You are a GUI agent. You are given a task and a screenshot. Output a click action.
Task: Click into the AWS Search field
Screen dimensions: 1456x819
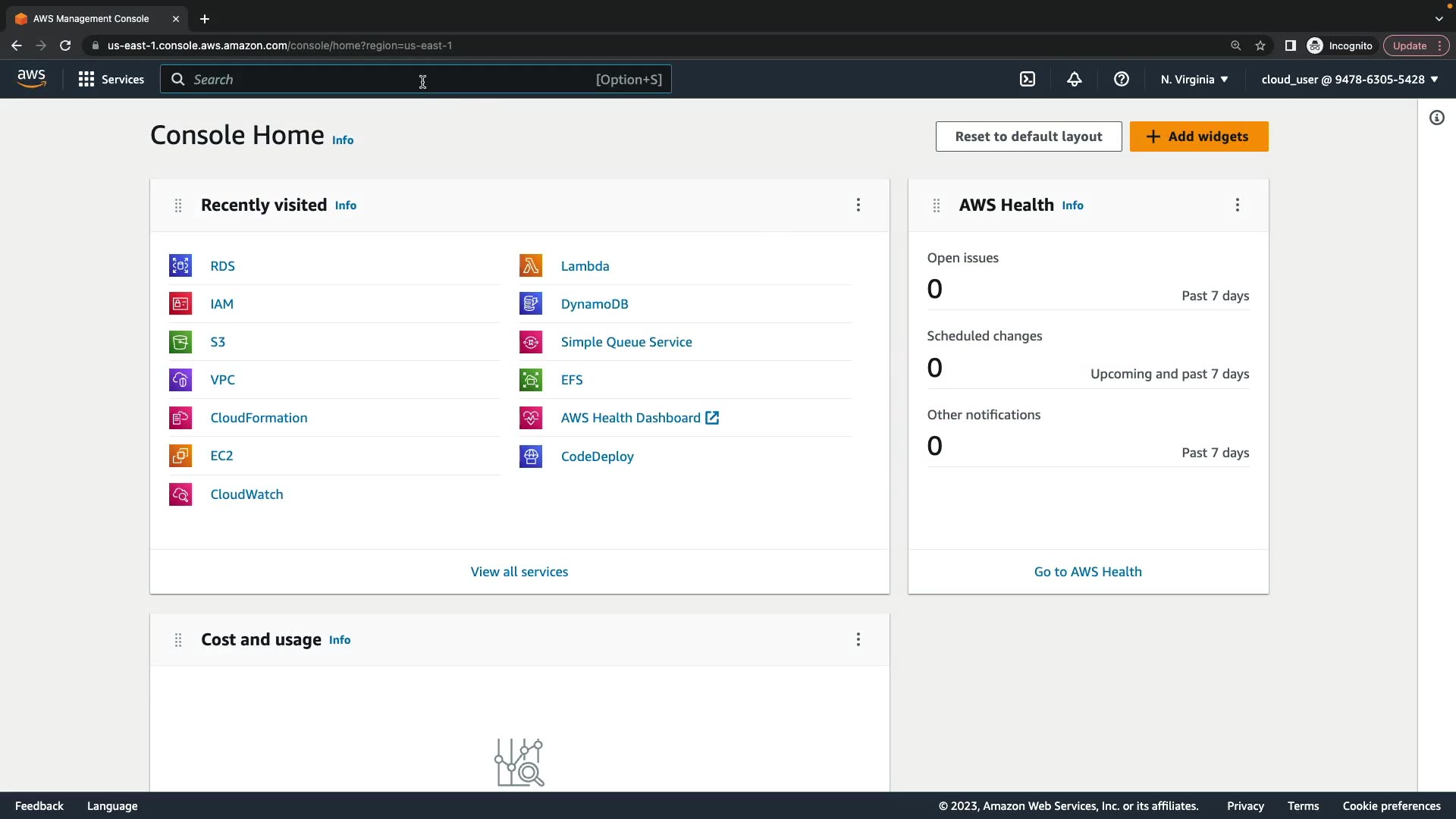click(x=379, y=79)
